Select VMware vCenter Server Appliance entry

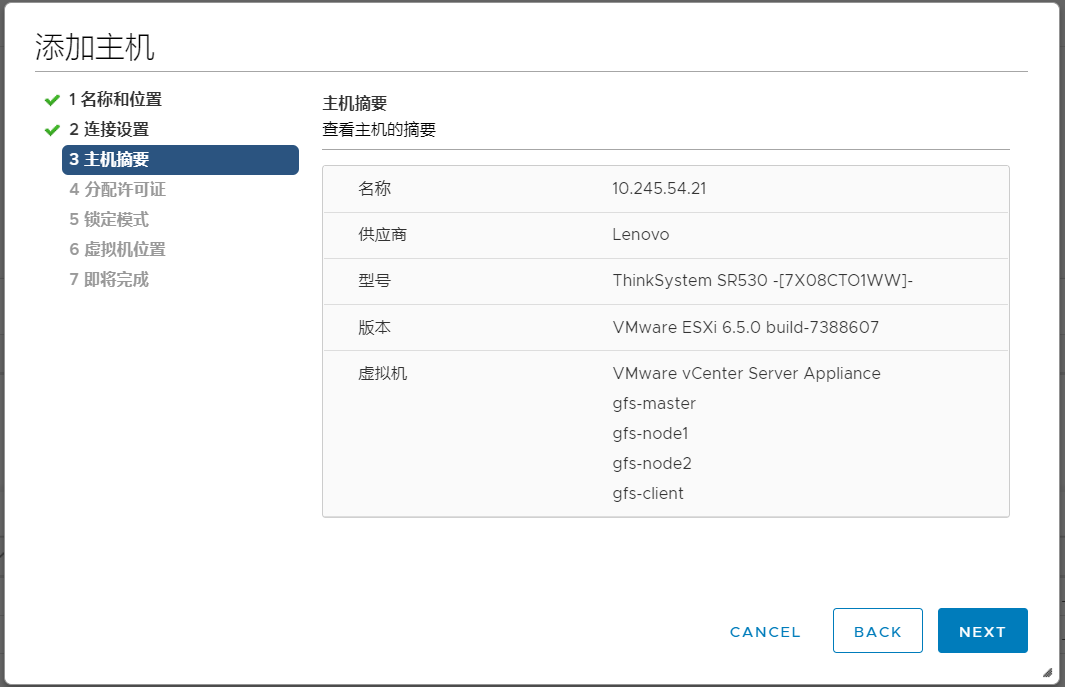point(746,374)
